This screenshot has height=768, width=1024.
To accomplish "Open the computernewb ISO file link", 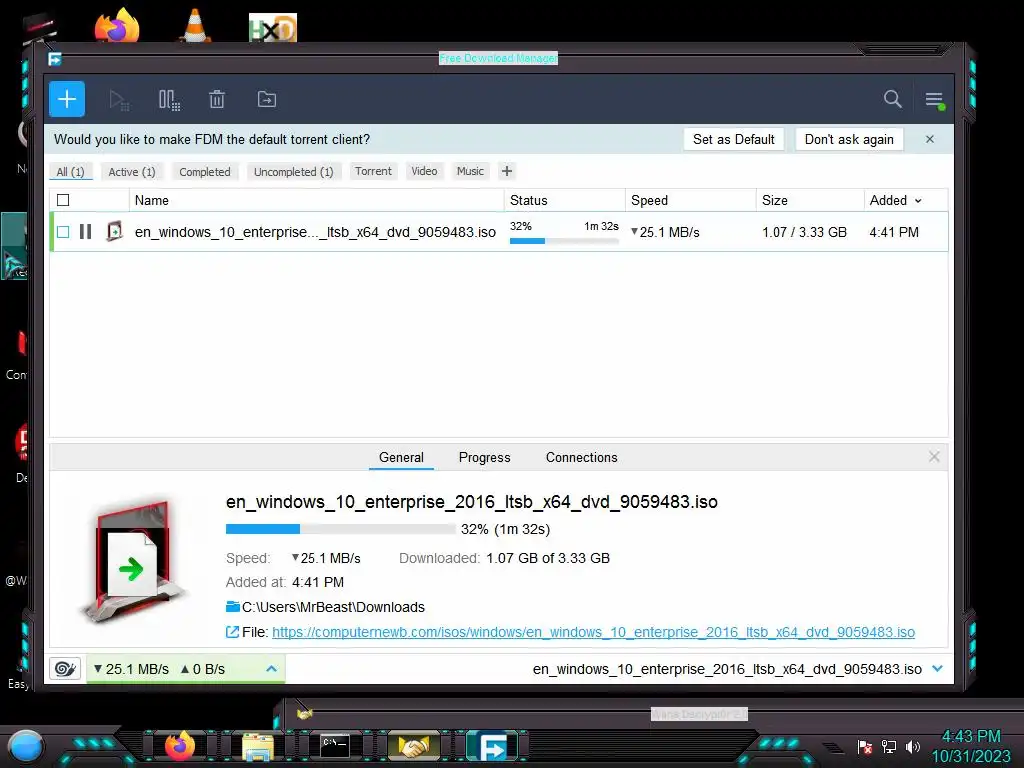I will [594, 632].
